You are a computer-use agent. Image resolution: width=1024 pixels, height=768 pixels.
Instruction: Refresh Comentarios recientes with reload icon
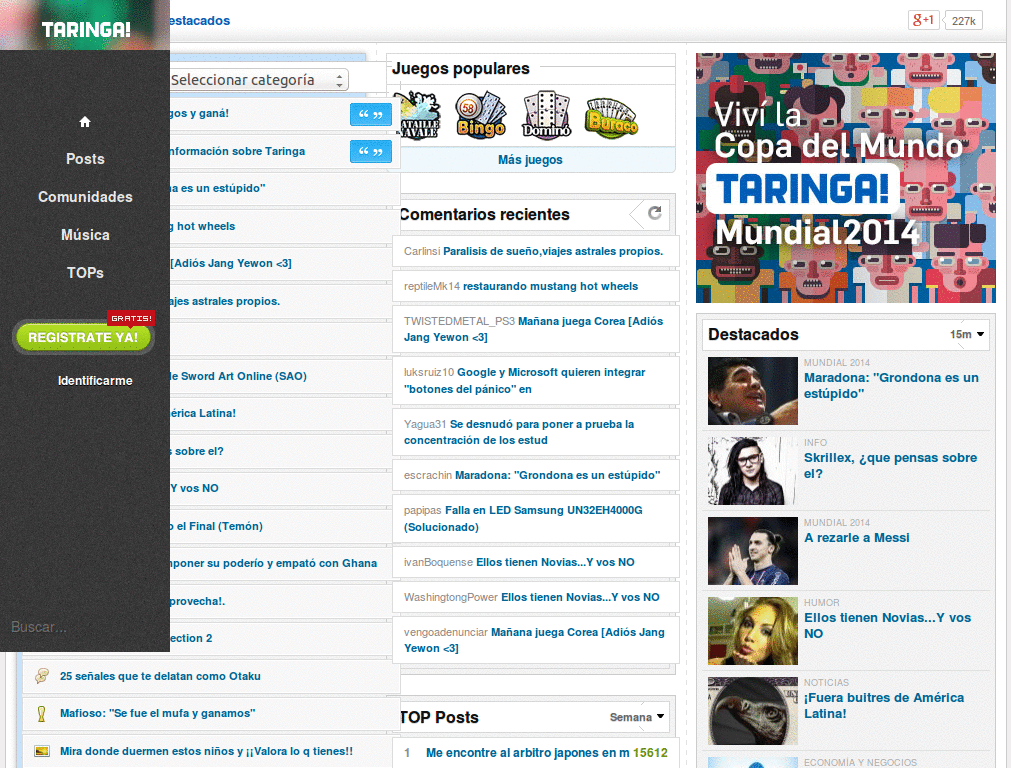coord(654,213)
